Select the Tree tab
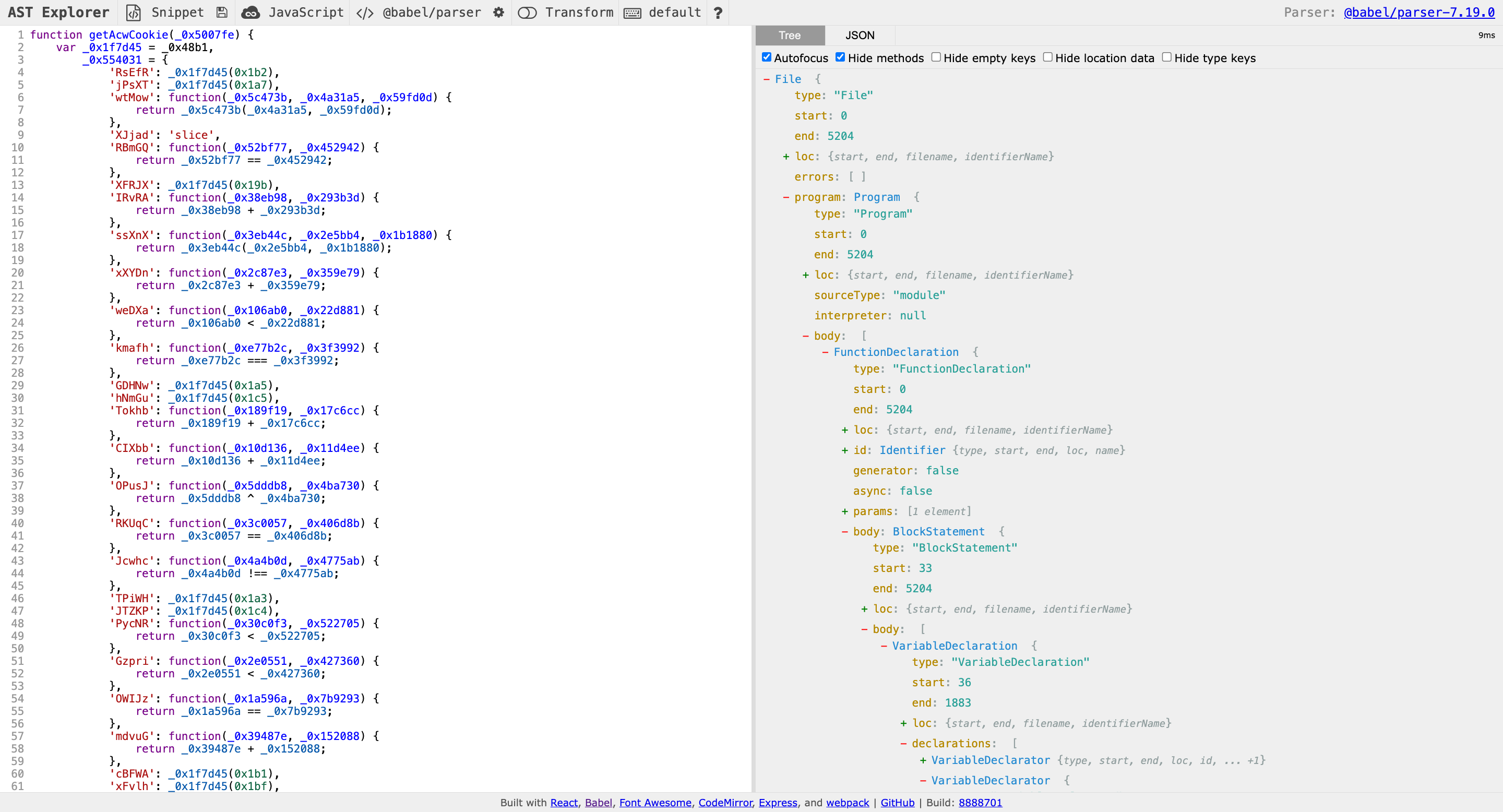 (x=790, y=35)
